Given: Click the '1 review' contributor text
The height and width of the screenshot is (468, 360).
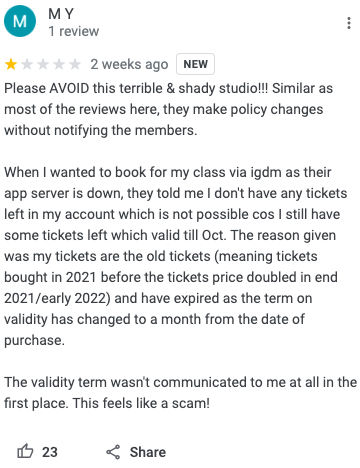Looking at the screenshot, I should click(74, 31).
